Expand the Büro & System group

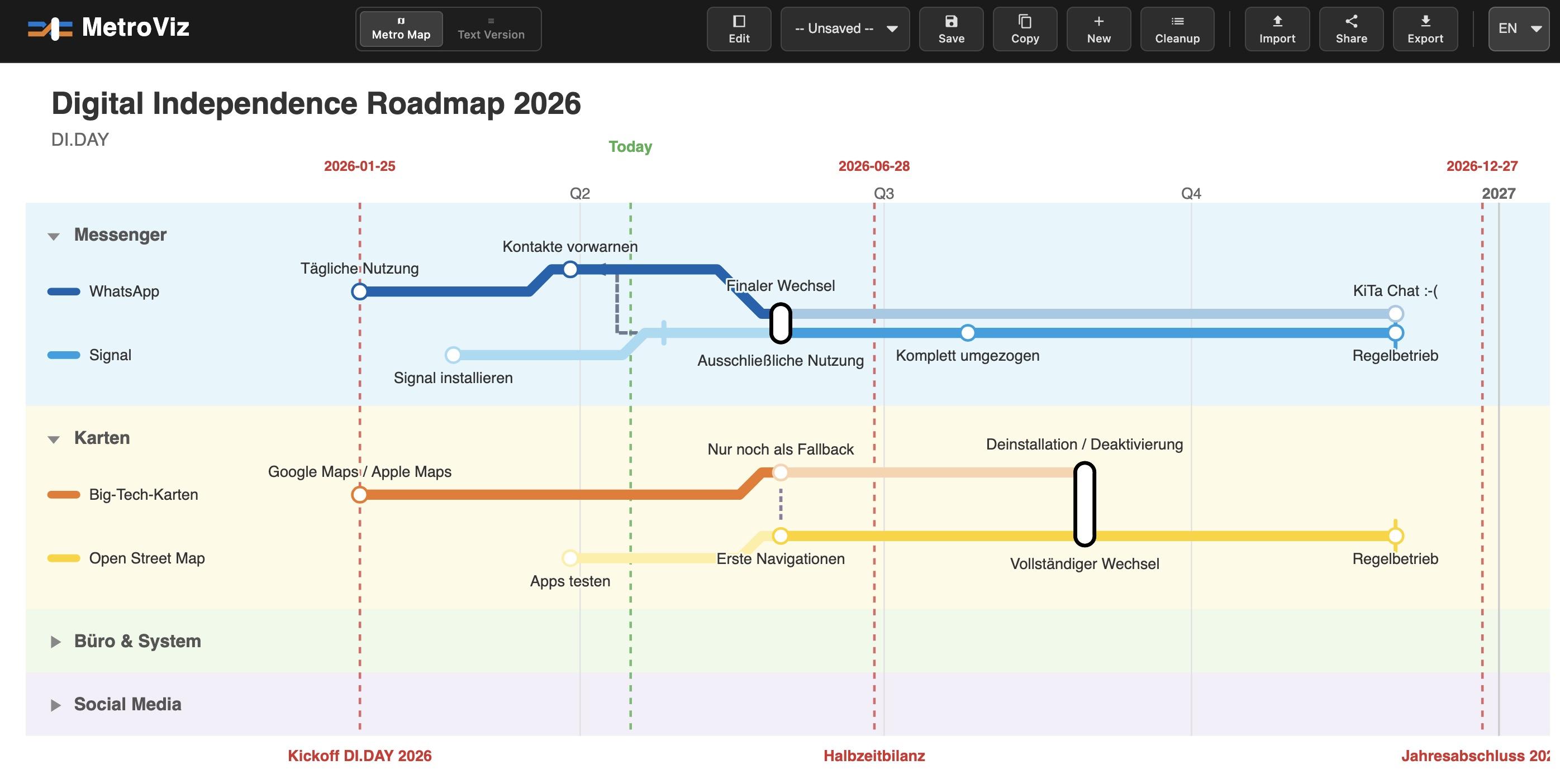[x=55, y=642]
